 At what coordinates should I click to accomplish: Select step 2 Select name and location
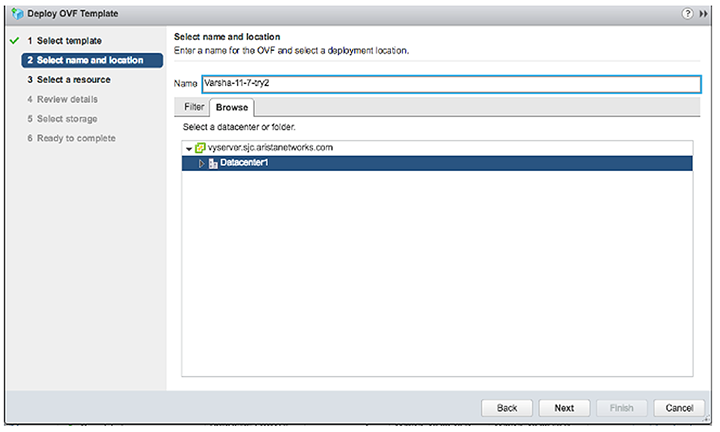[x=92, y=60]
